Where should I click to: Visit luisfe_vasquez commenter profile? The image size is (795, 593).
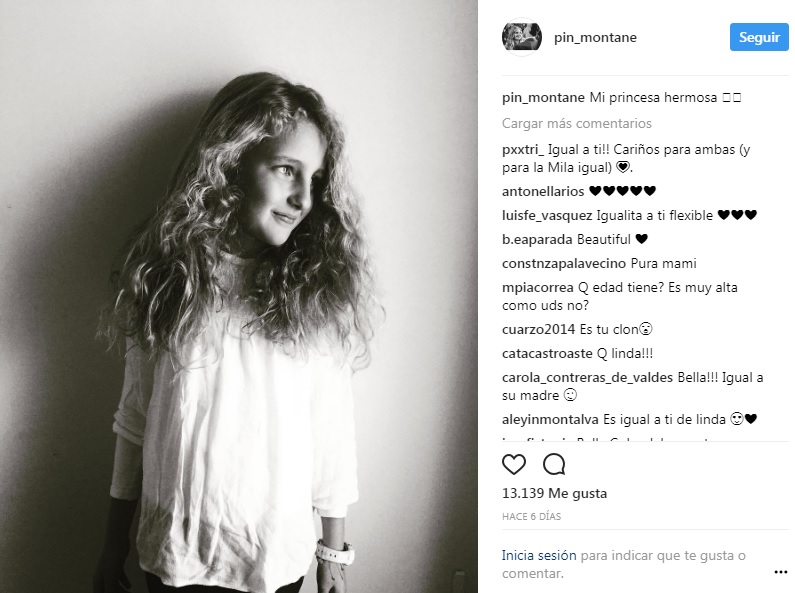(x=547, y=215)
